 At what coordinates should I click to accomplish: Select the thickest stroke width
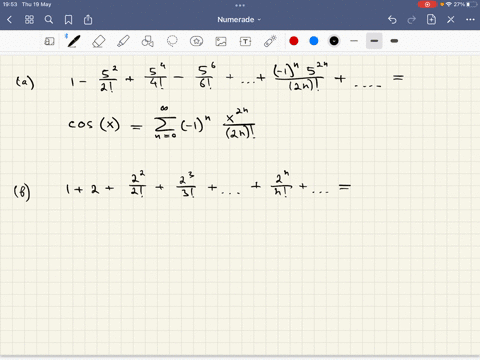[394, 41]
